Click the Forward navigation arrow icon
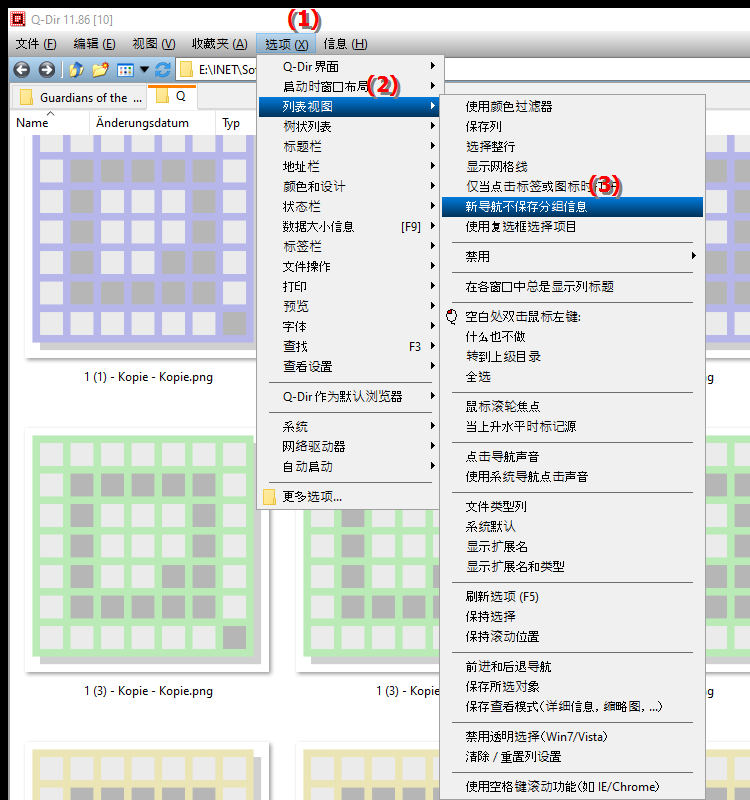Screen dimensions: 750x800 click(x=46, y=70)
